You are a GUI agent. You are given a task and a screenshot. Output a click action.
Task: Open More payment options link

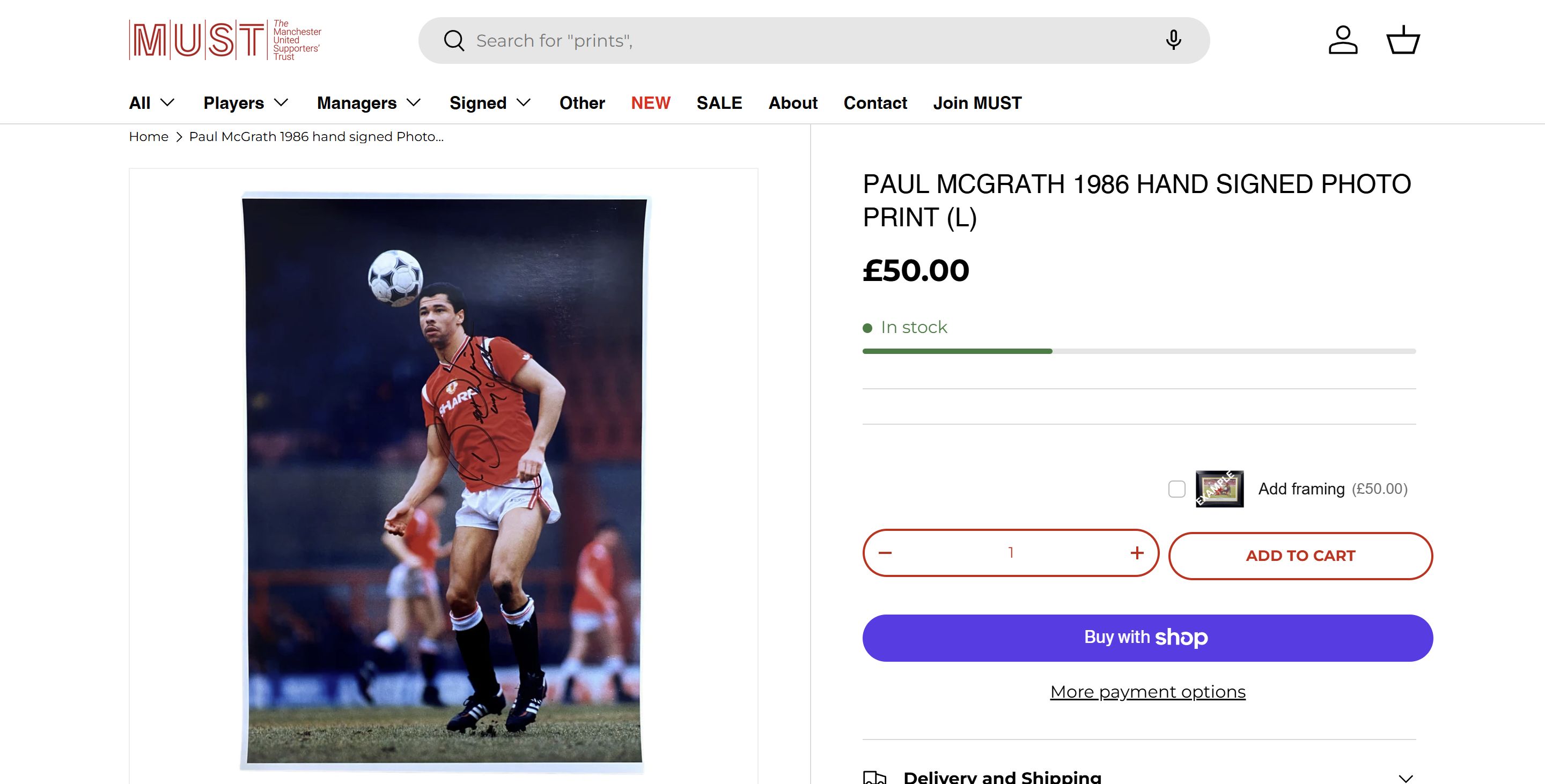point(1147,692)
